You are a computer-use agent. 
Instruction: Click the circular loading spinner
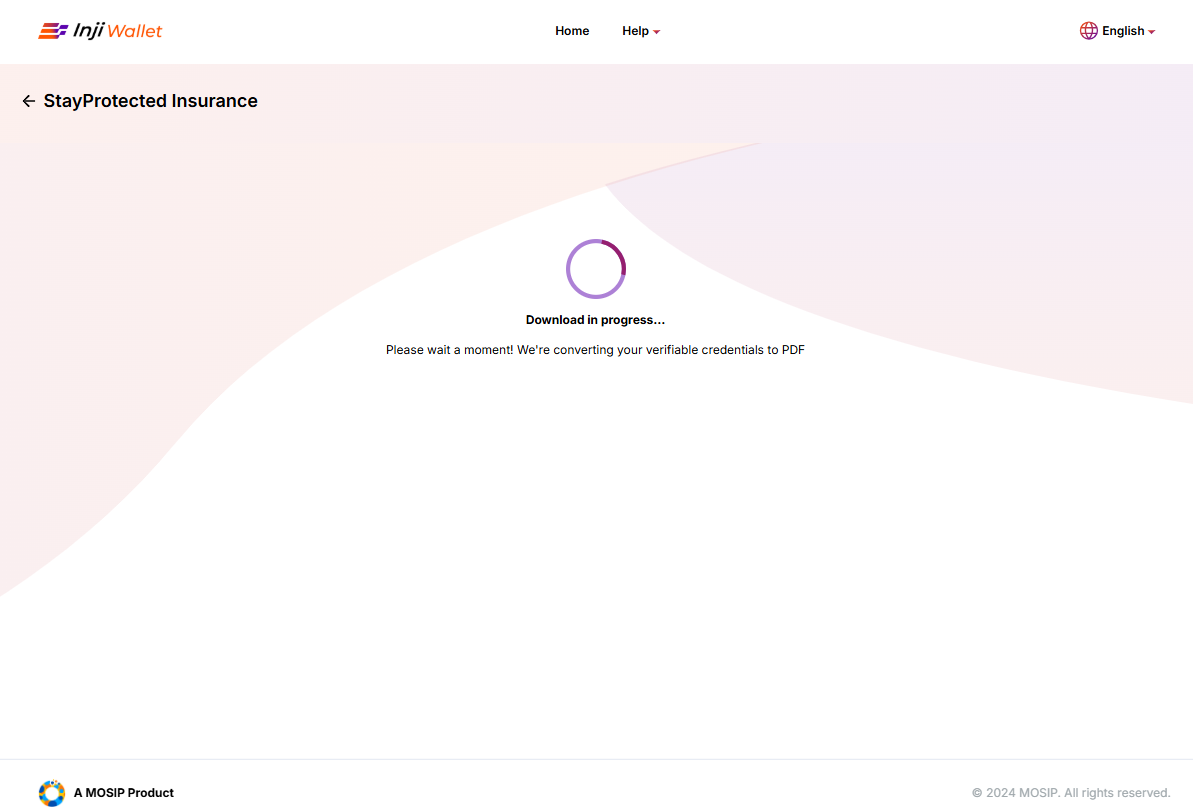(596, 269)
